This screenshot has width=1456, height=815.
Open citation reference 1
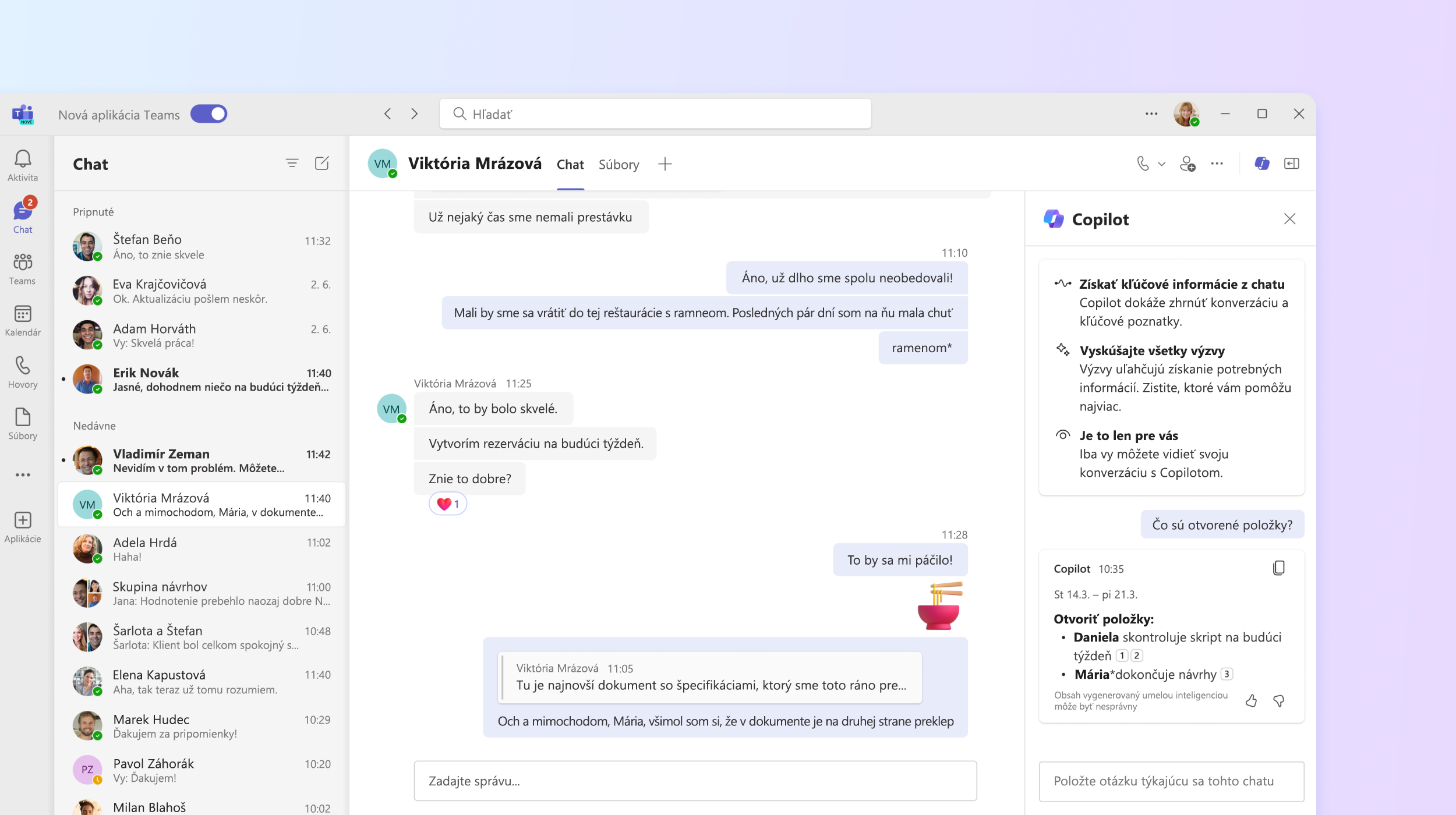pos(1122,655)
